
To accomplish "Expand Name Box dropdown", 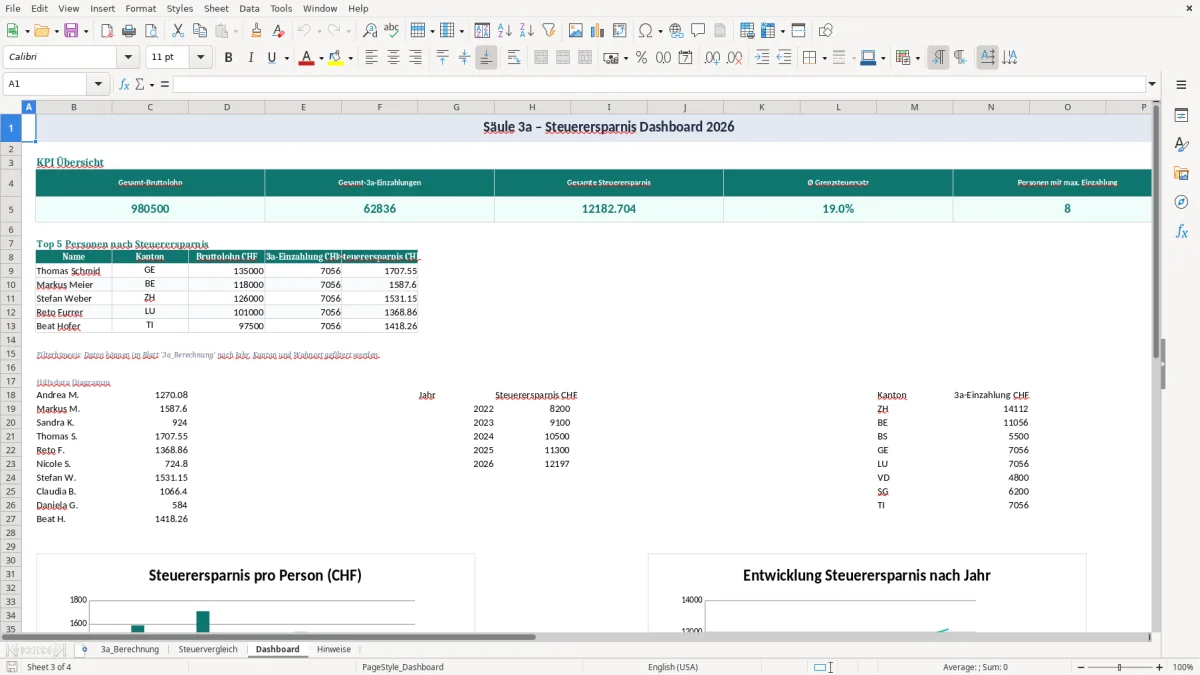I will (99, 84).
